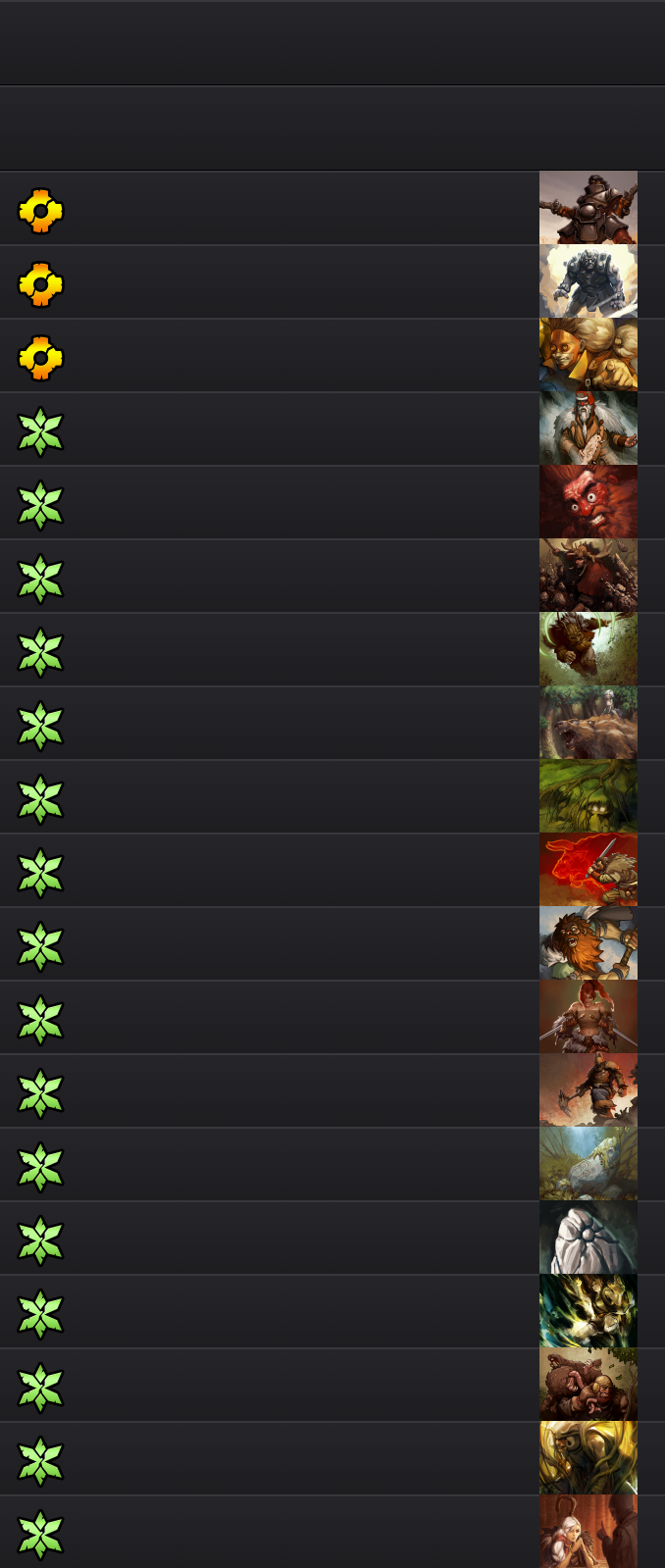
Task: Select the green leaf icon next to the white-haired girl
Action: tap(40, 1535)
